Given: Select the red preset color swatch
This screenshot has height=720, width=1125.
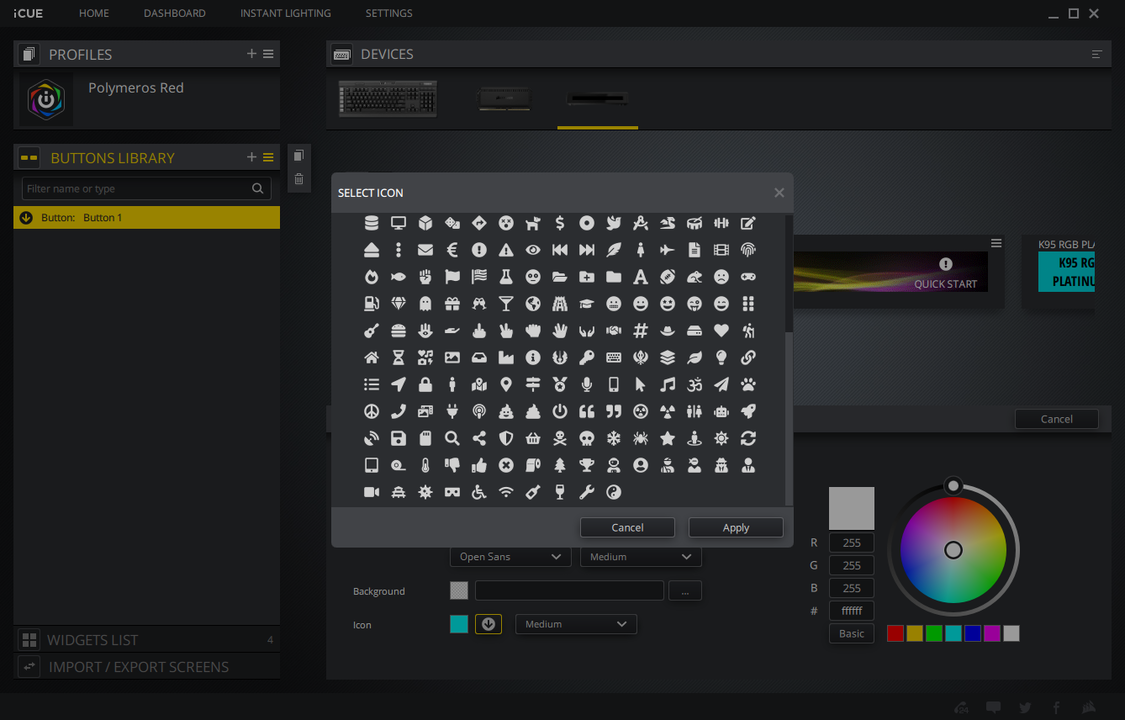Looking at the screenshot, I should point(895,633).
